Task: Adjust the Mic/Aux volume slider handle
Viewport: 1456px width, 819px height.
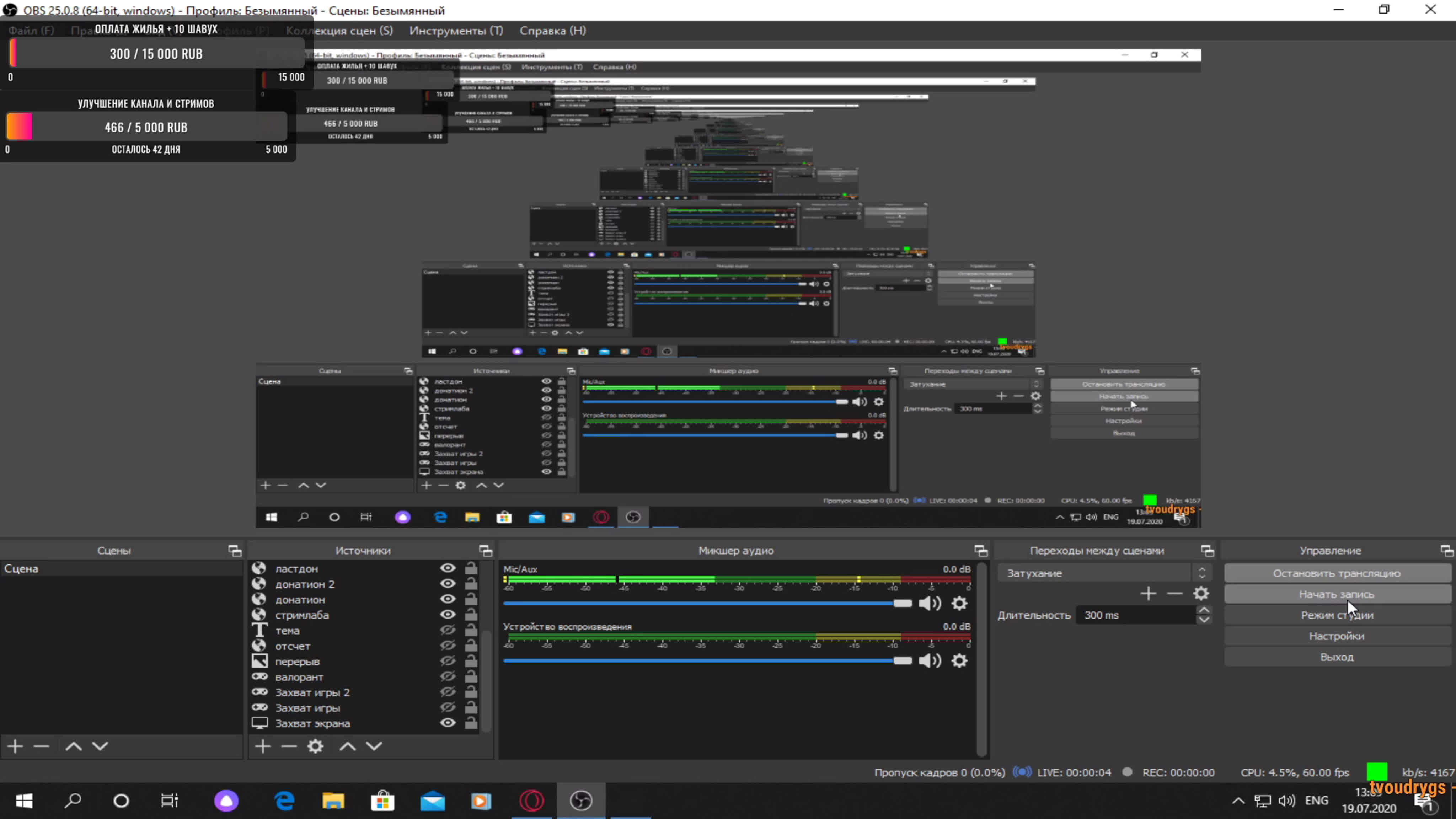Action: (902, 603)
